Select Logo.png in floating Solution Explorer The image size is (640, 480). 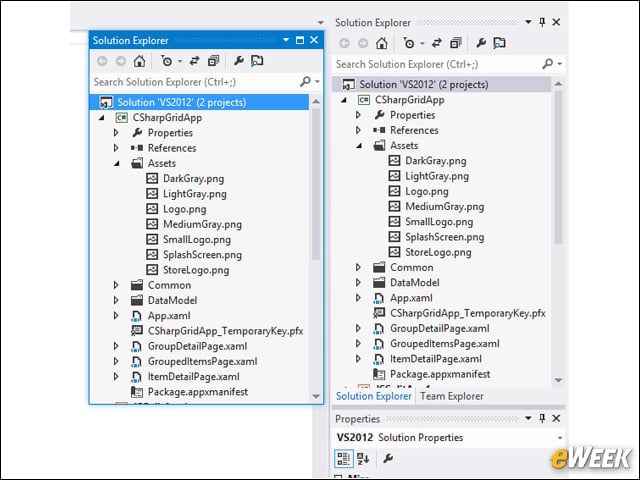[184, 209]
